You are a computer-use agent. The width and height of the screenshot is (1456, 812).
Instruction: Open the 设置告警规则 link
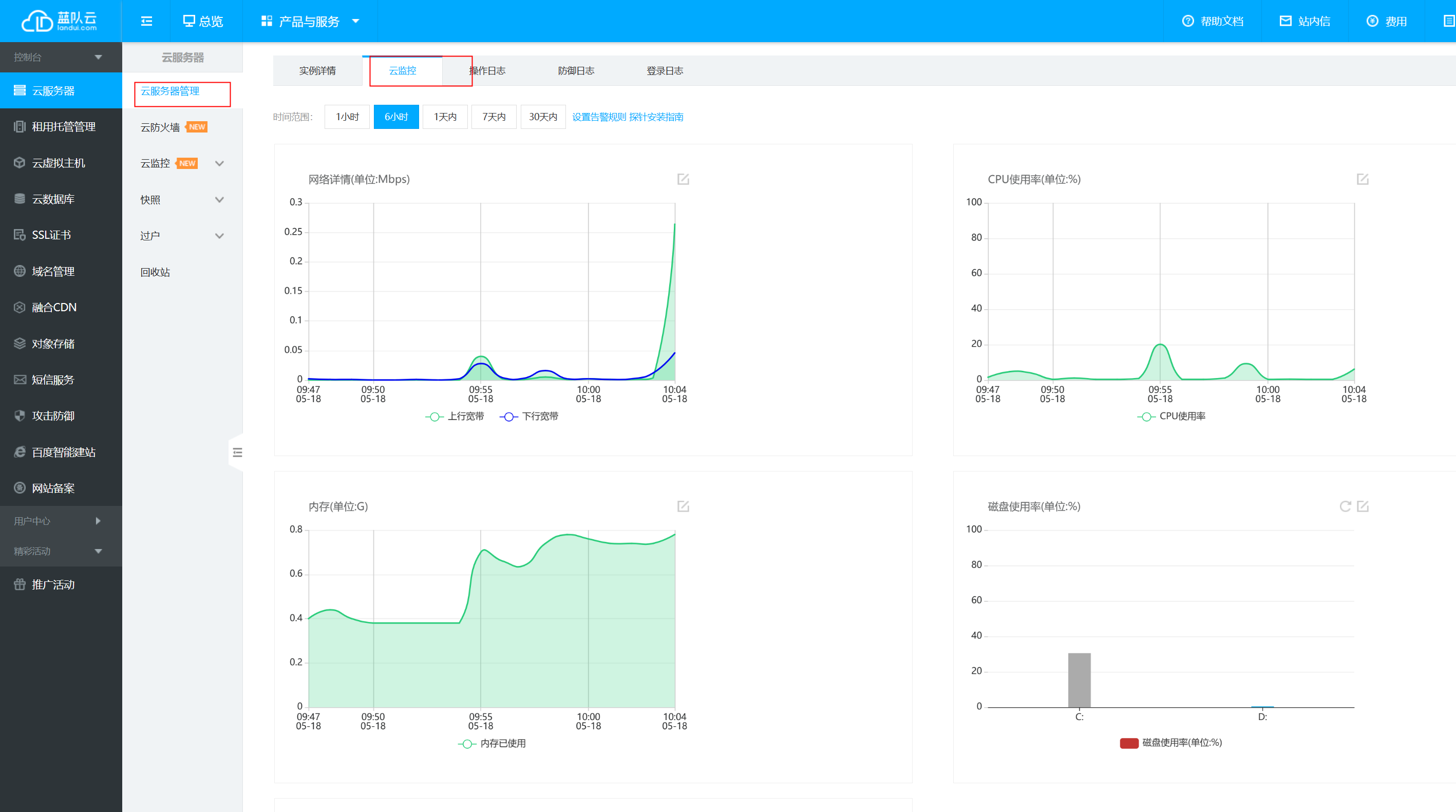[598, 117]
